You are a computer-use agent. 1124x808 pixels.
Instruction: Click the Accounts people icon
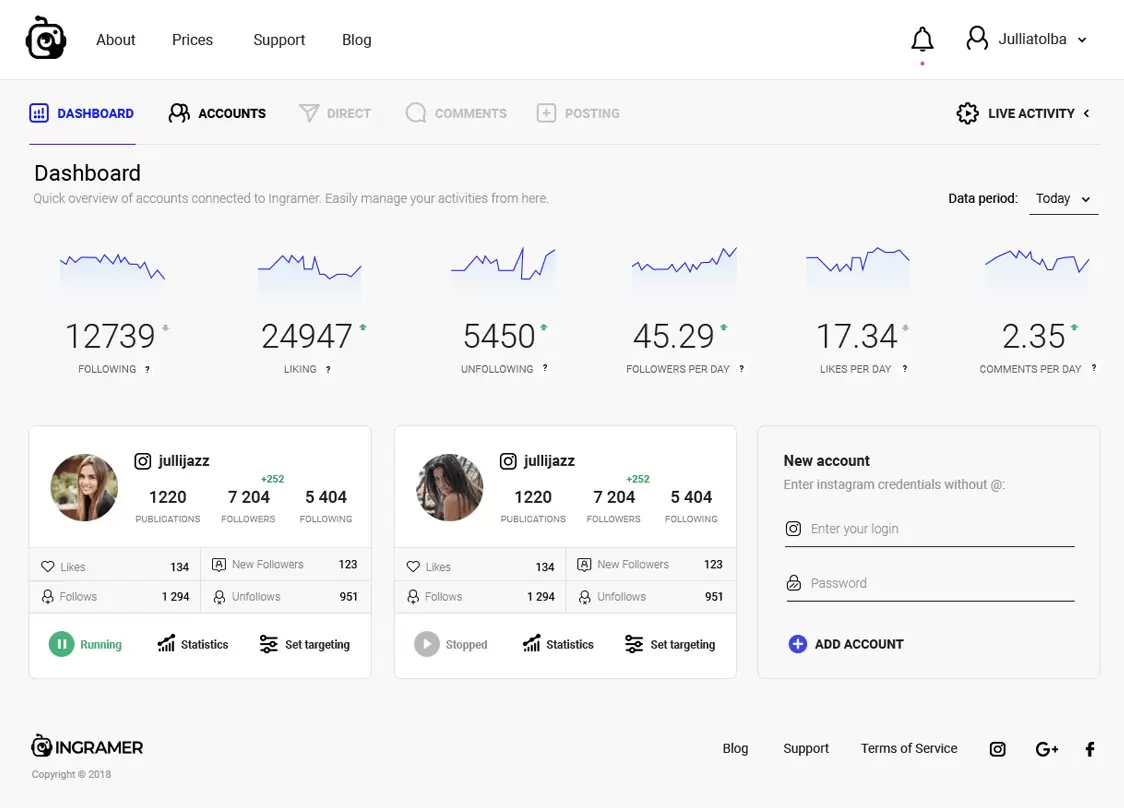(179, 113)
